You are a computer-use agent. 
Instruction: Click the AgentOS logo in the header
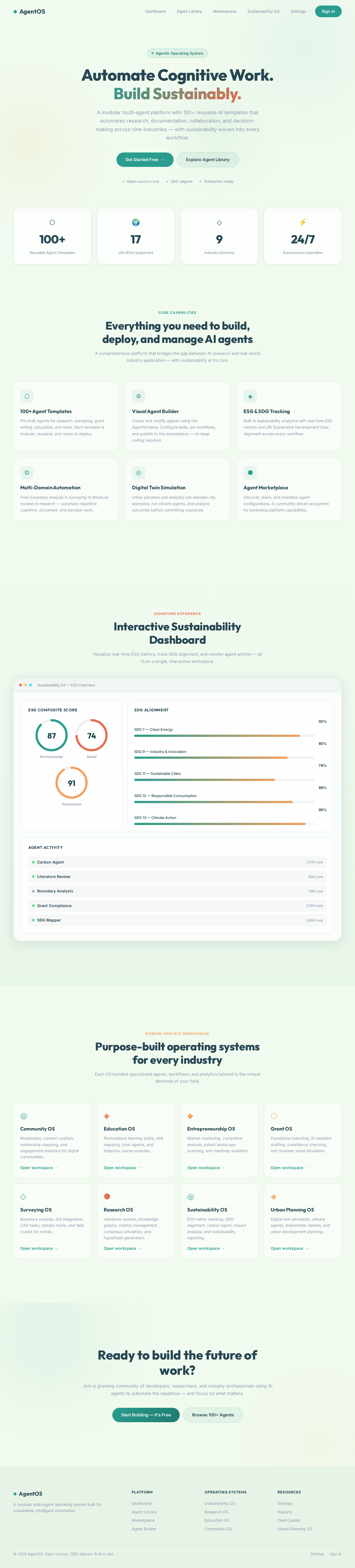29,12
